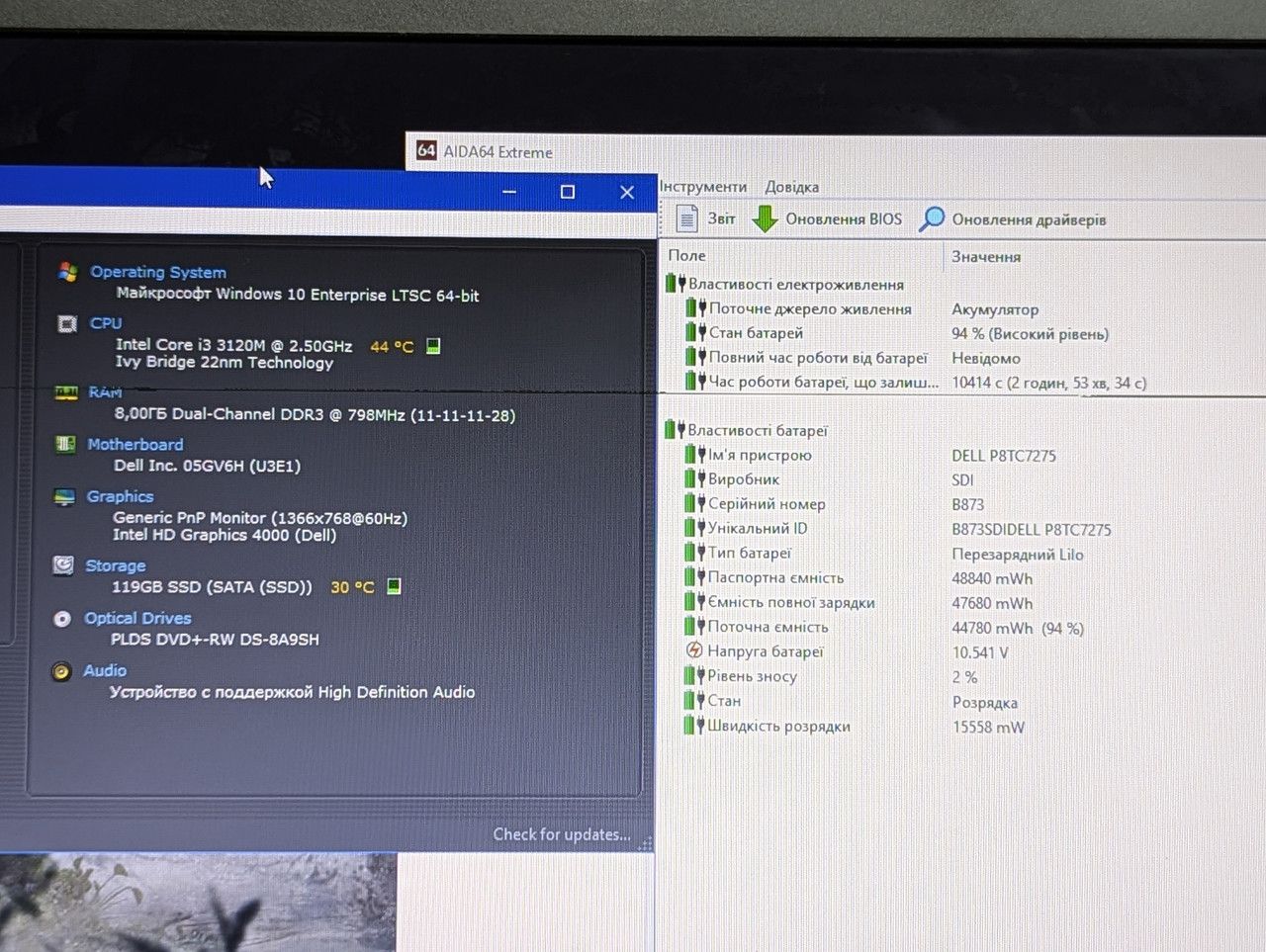Click the Storage drive icon in Speccy
This screenshot has height=952, width=1266.
pyautogui.click(x=63, y=564)
